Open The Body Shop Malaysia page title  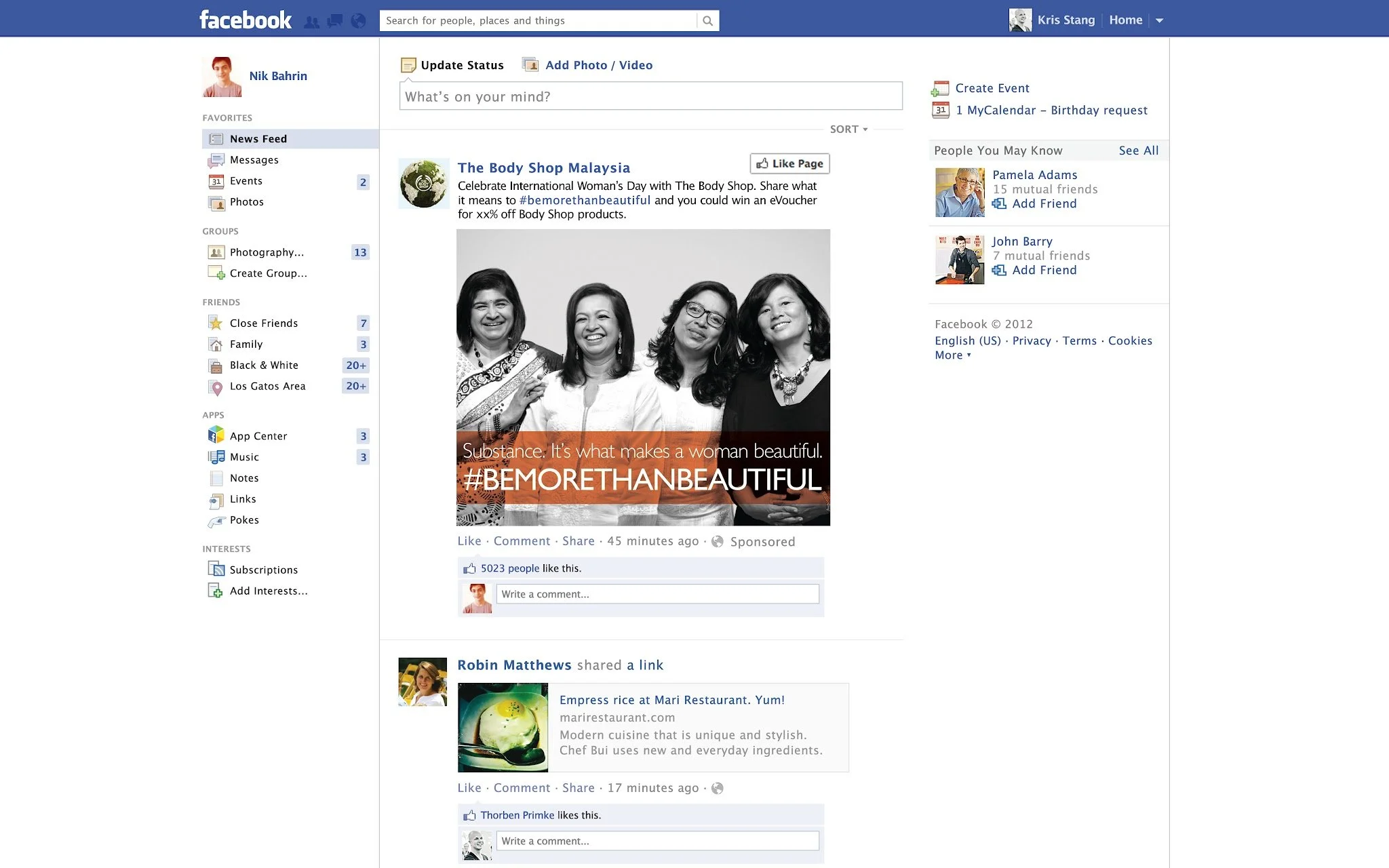(x=544, y=167)
